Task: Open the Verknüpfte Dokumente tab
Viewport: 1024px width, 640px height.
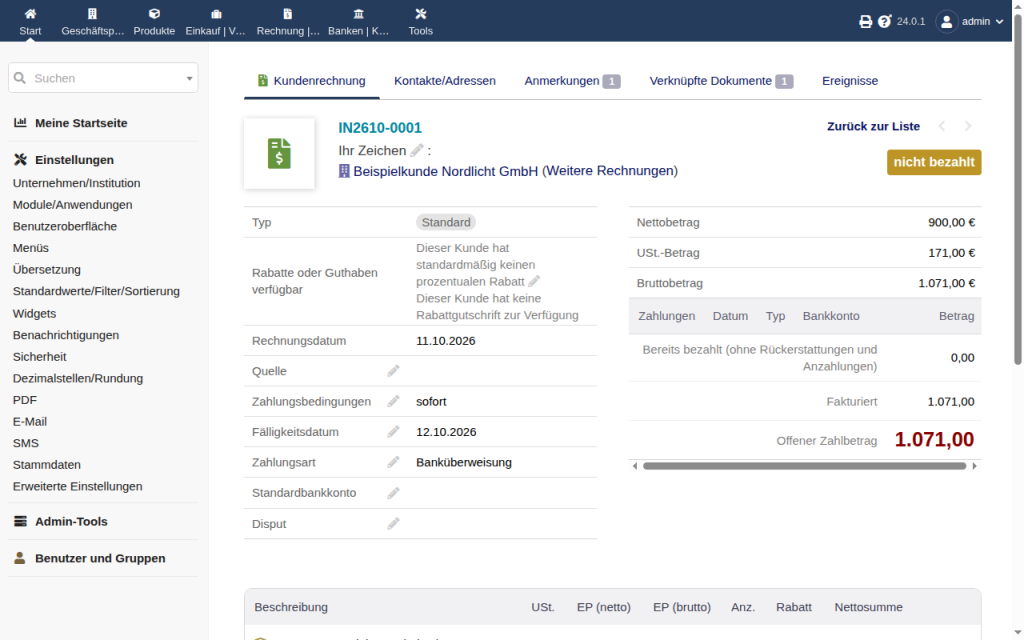Action: [721, 81]
